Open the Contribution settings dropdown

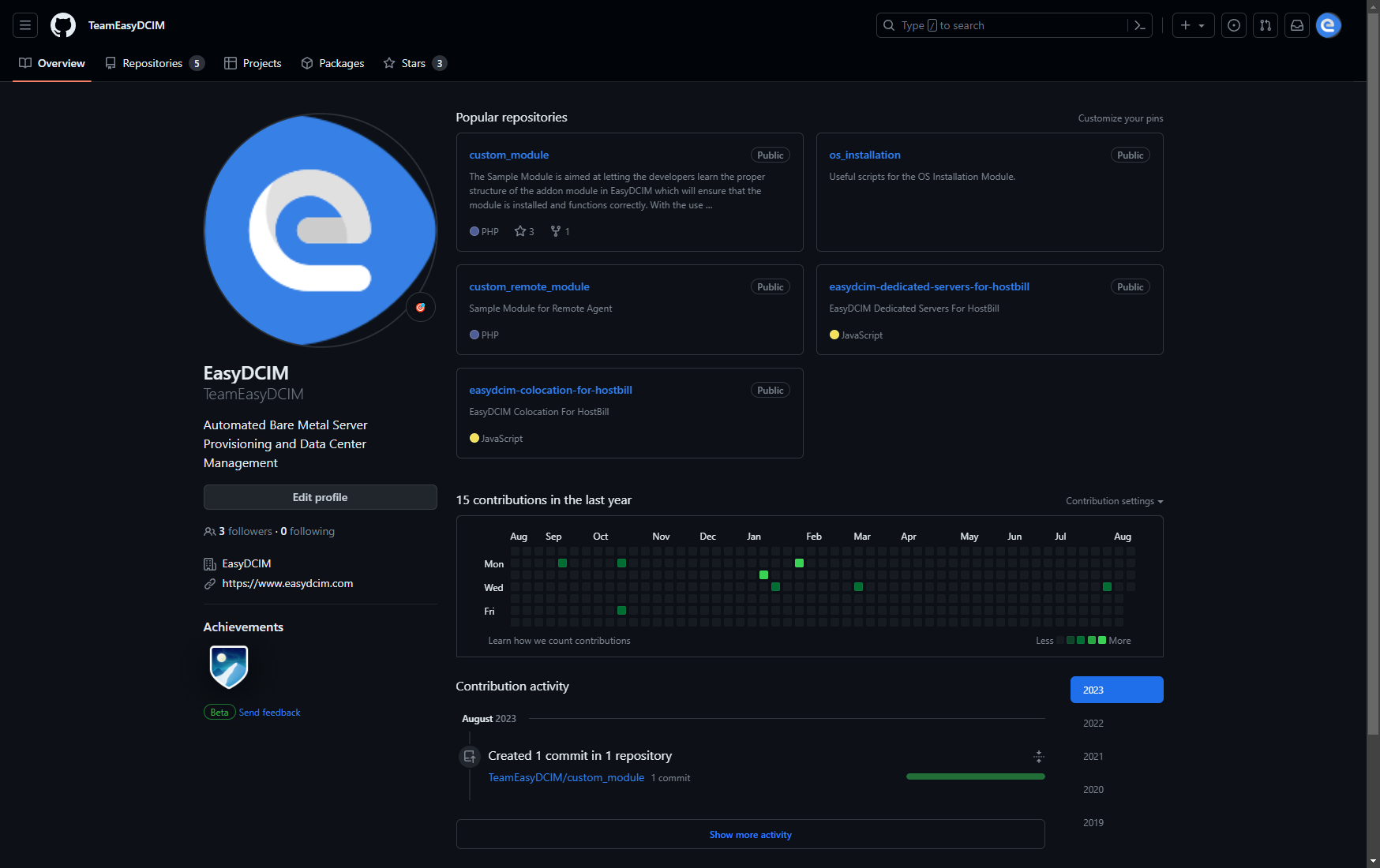pos(1114,501)
